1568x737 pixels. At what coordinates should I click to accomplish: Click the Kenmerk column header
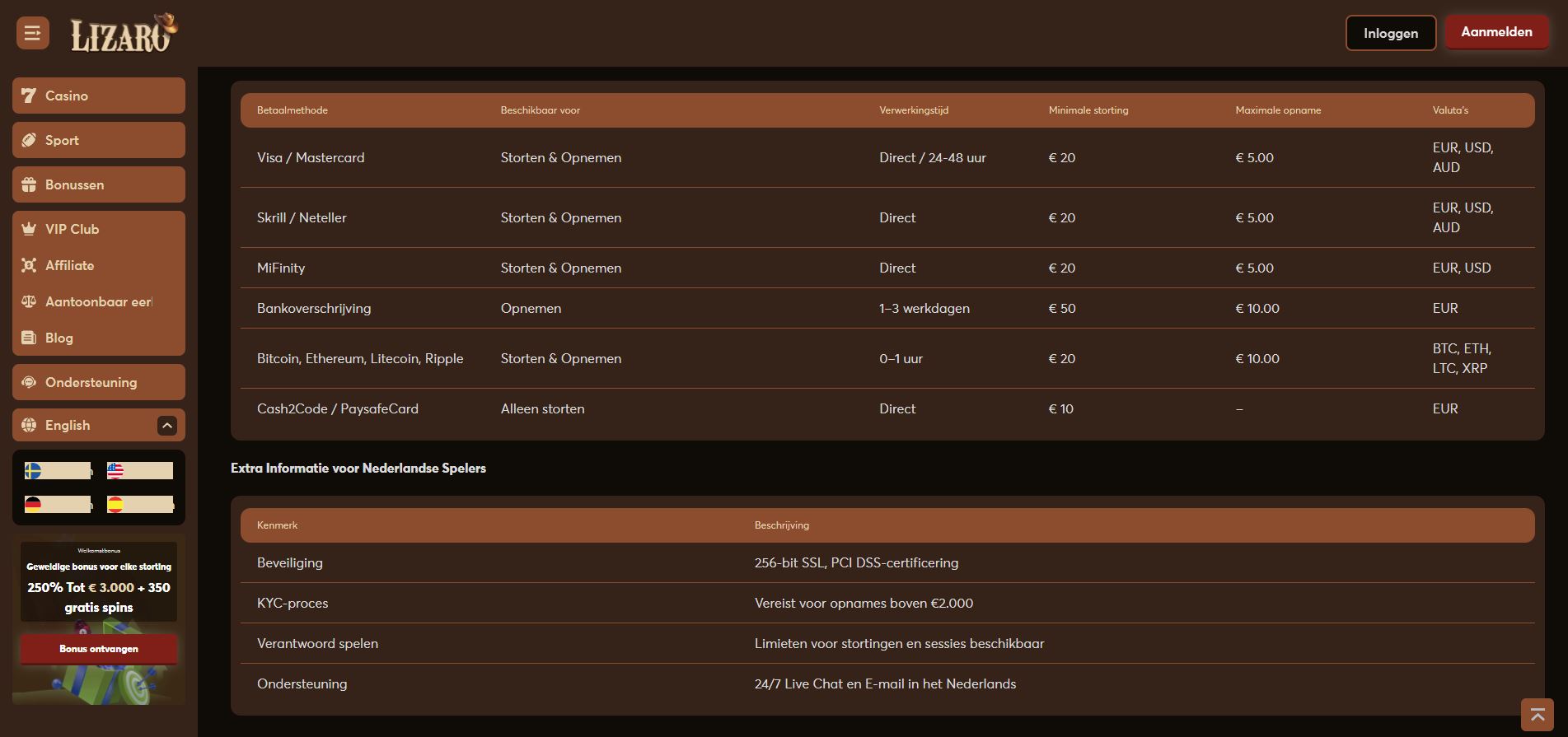click(277, 525)
